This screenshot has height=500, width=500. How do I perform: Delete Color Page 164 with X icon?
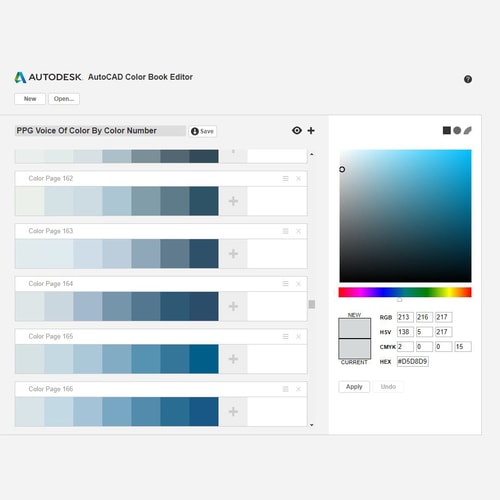(x=298, y=284)
